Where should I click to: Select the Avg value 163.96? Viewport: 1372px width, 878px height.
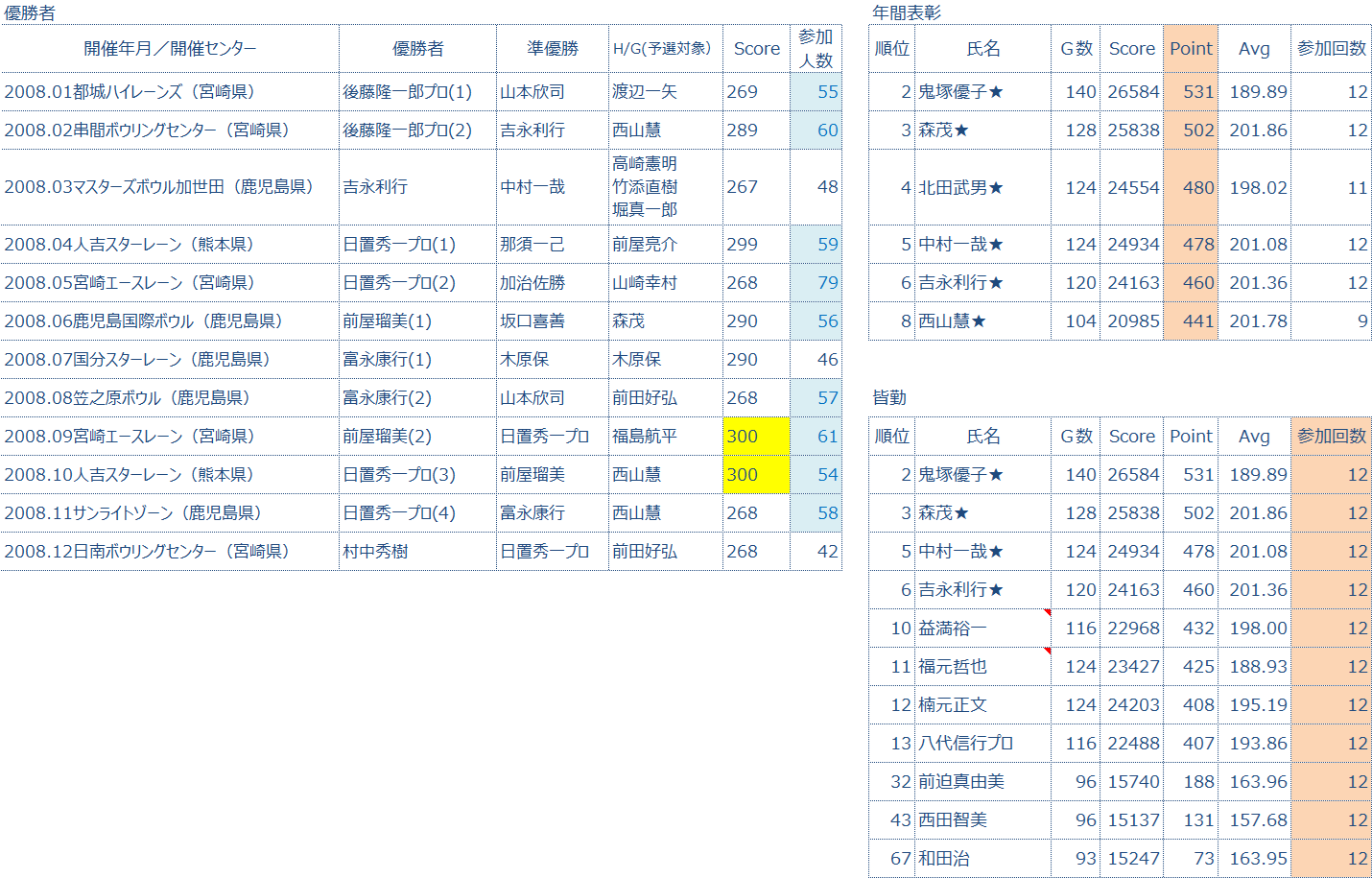[x=1254, y=781]
